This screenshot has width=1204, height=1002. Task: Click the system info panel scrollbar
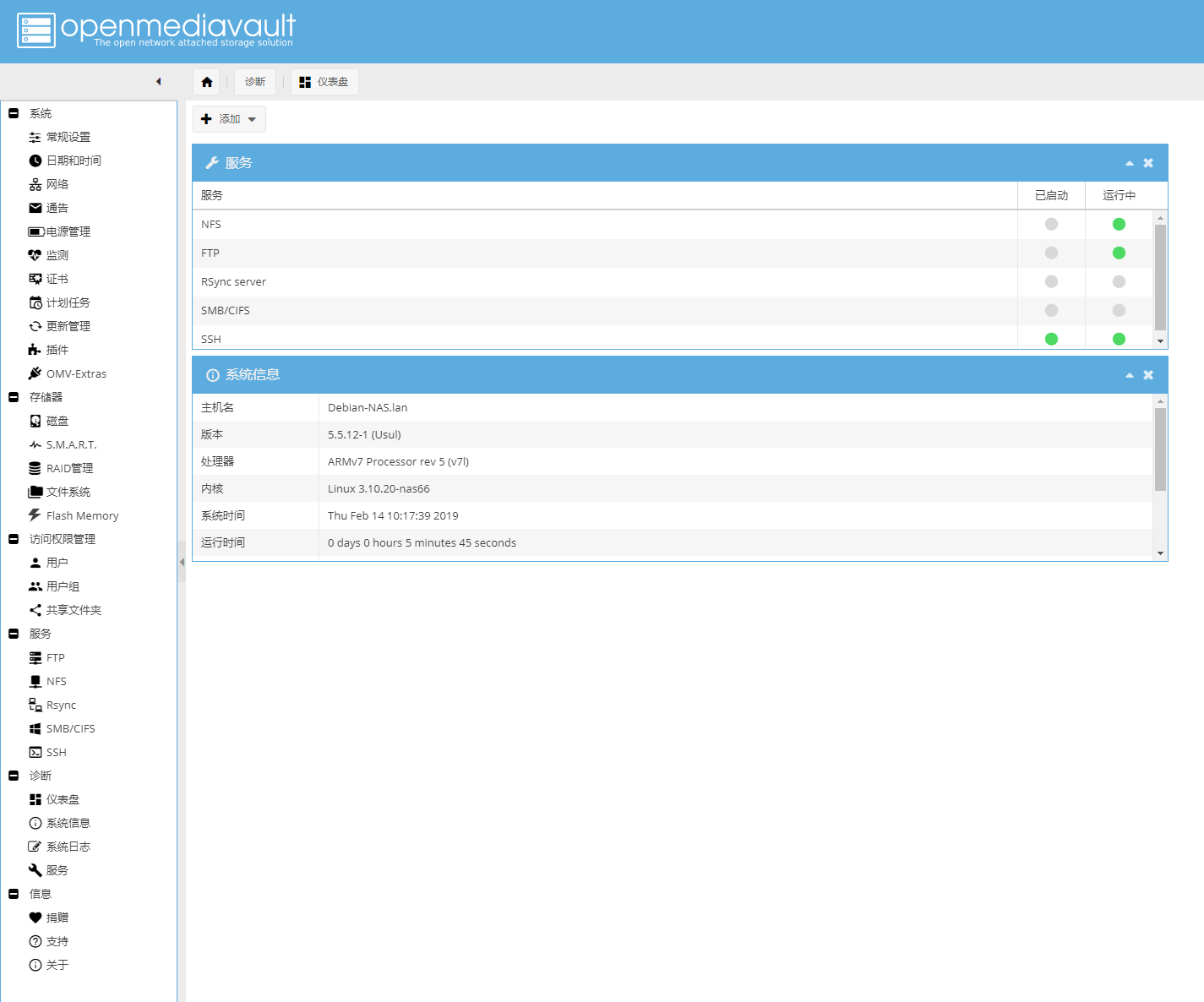tap(1160, 449)
